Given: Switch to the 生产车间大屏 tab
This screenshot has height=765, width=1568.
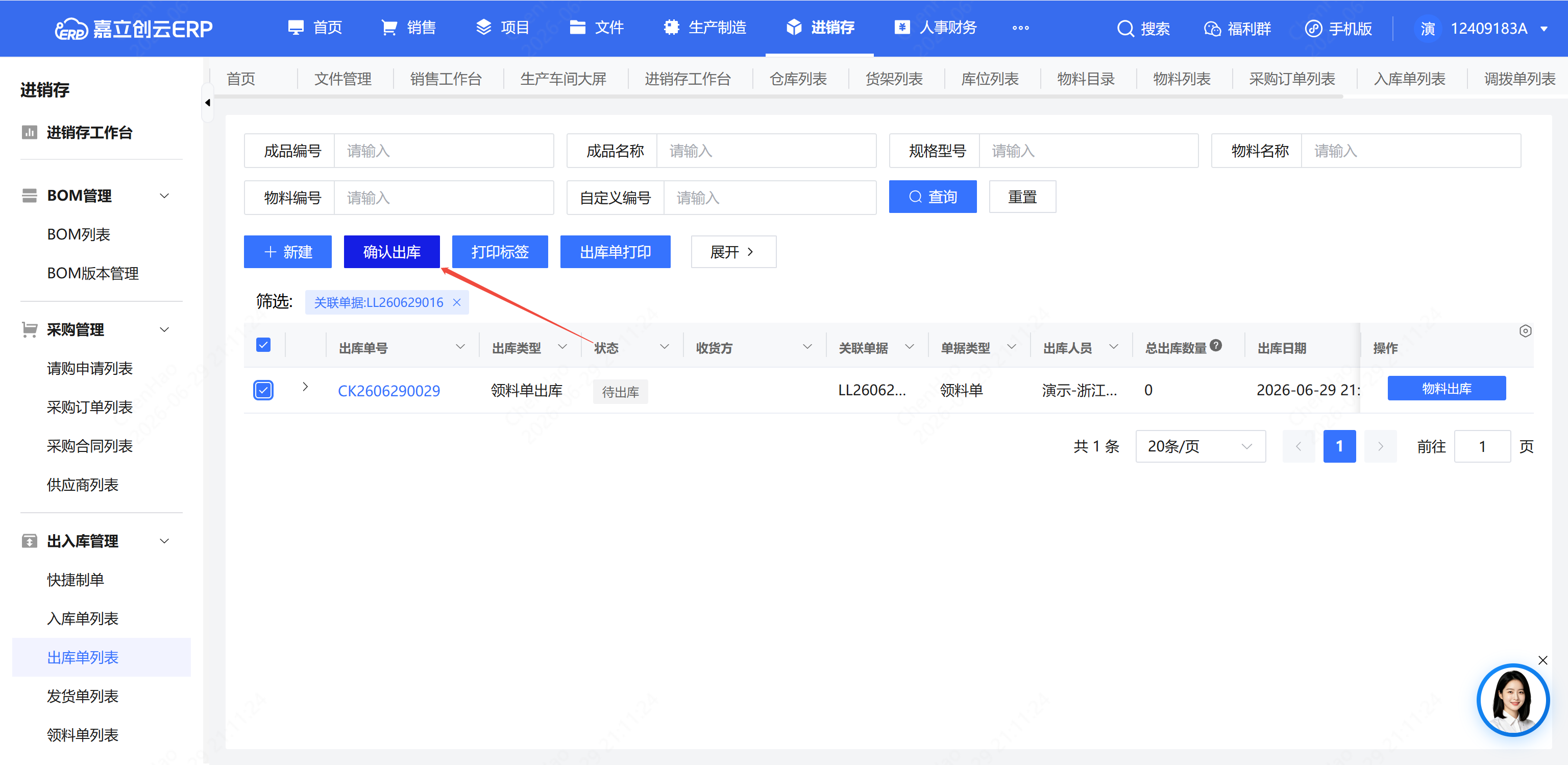Looking at the screenshot, I should click(x=563, y=79).
